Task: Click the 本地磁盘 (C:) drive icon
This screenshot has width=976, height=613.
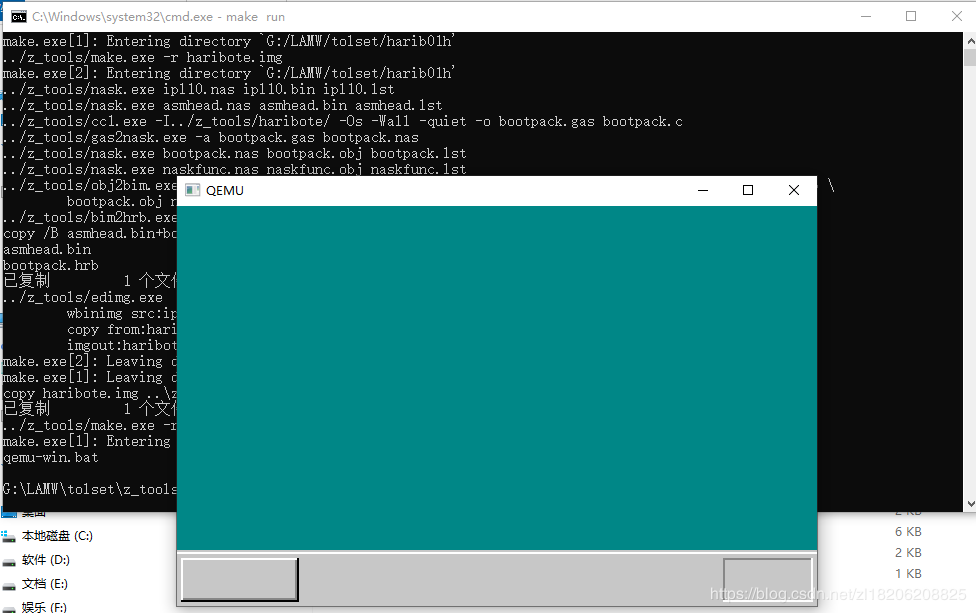Action: click(9, 536)
